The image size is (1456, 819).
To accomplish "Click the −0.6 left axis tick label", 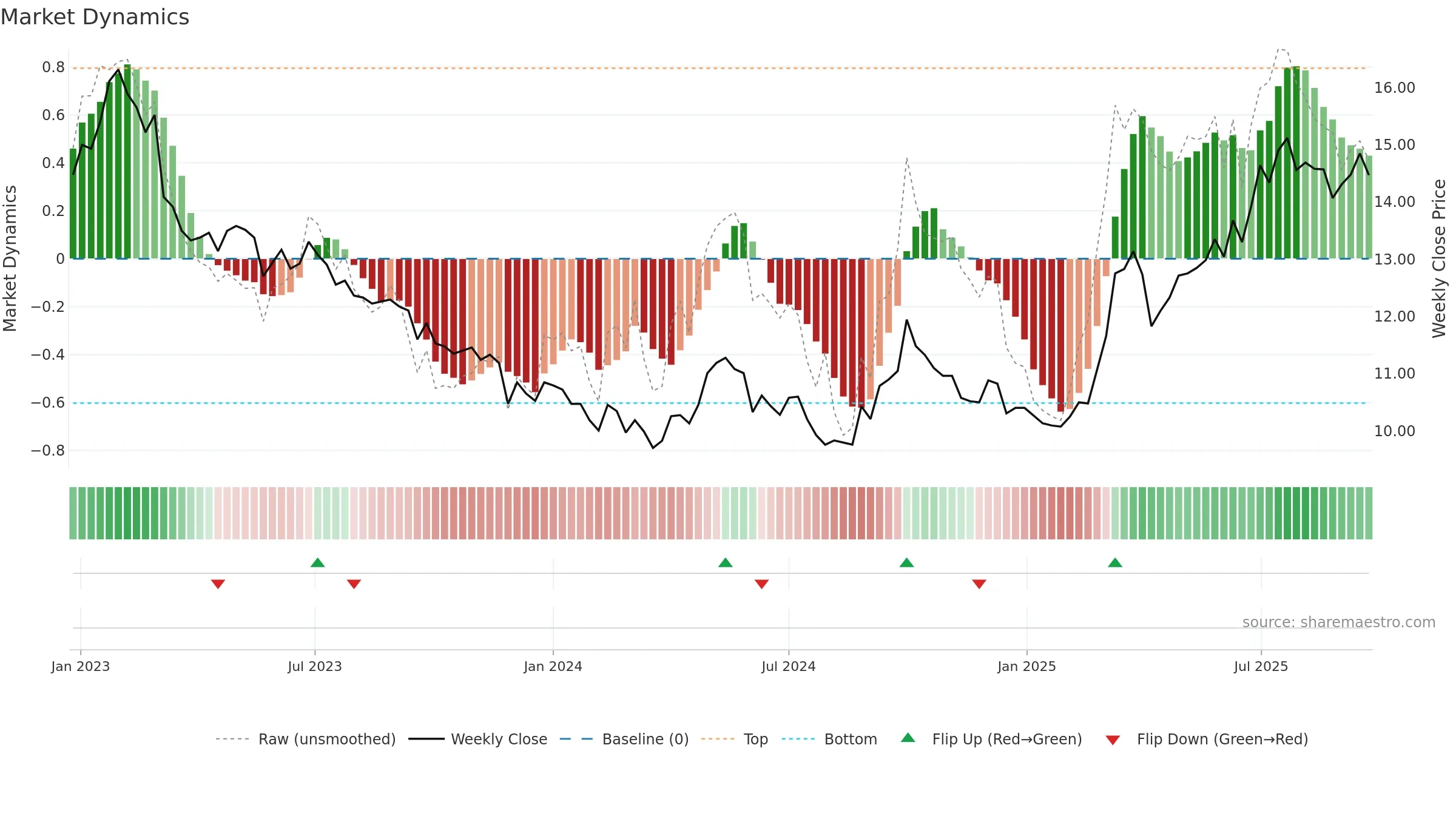I will pyautogui.click(x=48, y=402).
